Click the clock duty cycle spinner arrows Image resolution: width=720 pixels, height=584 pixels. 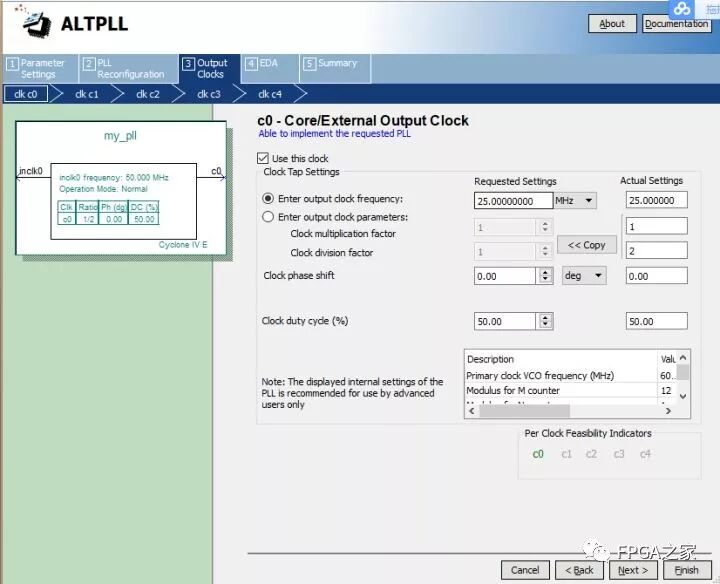545,321
